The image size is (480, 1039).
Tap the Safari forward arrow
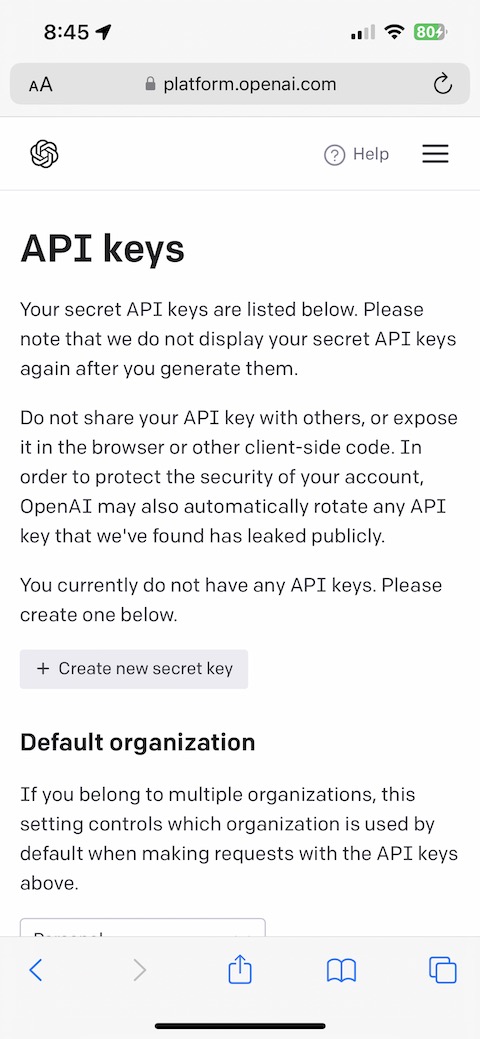click(139, 970)
